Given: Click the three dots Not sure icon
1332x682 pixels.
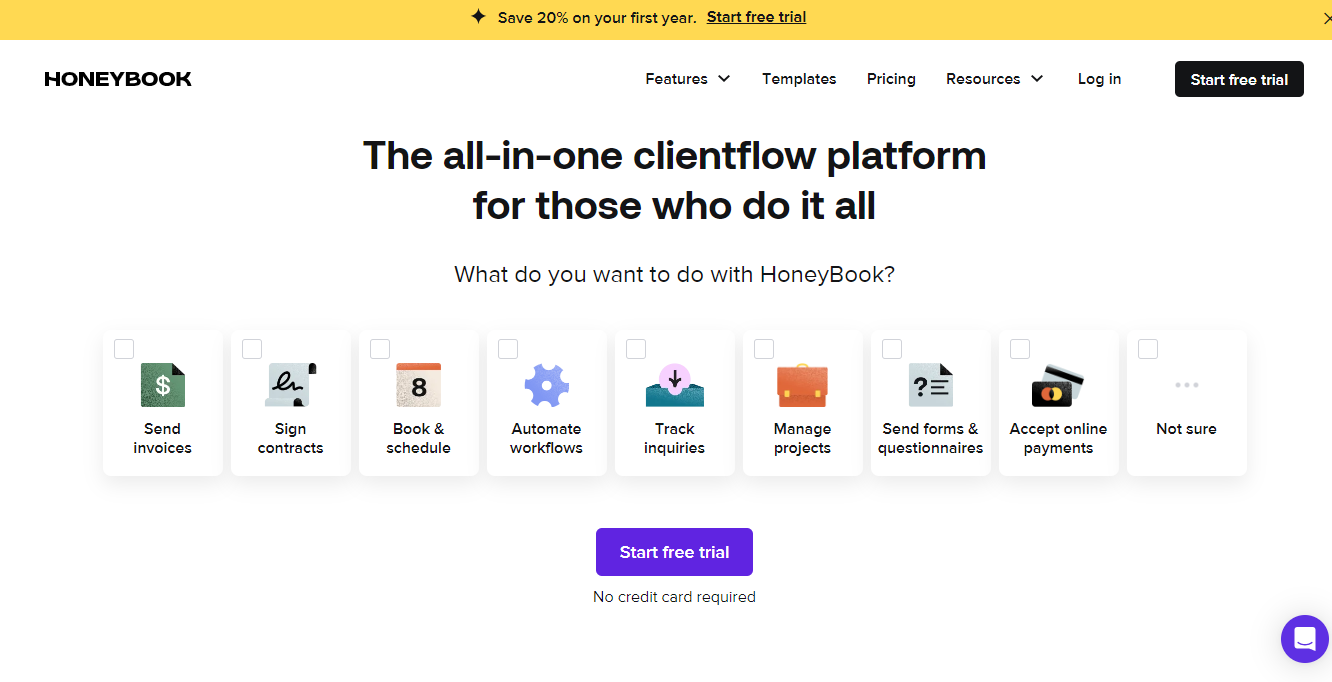Looking at the screenshot, I should coord(1187,385).
